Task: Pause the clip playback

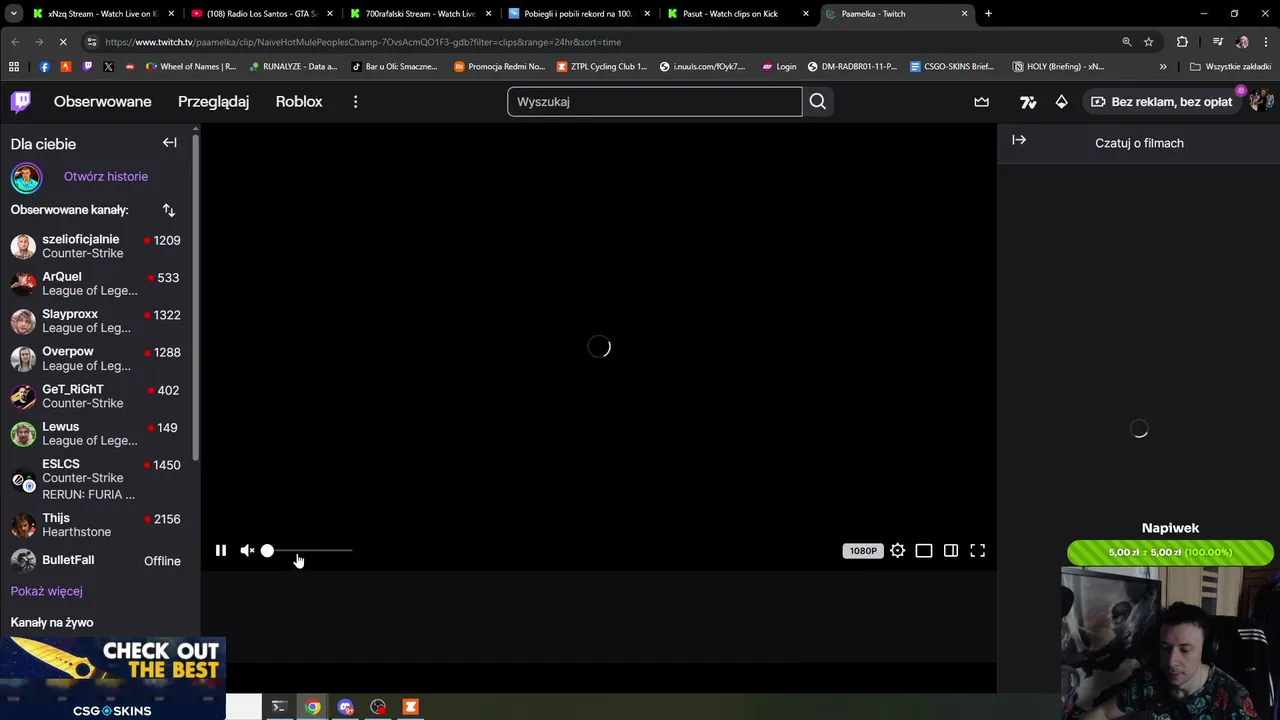Action: (221, 551)
